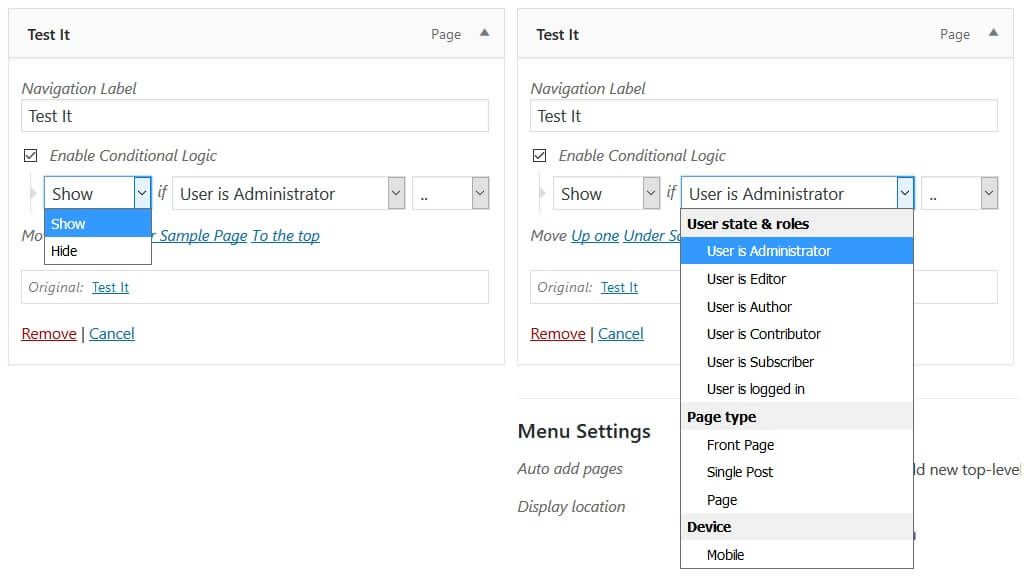The image size is (1036, 582).
Task: Open left User is Administrator dropdown
Action: pos(288,194)
